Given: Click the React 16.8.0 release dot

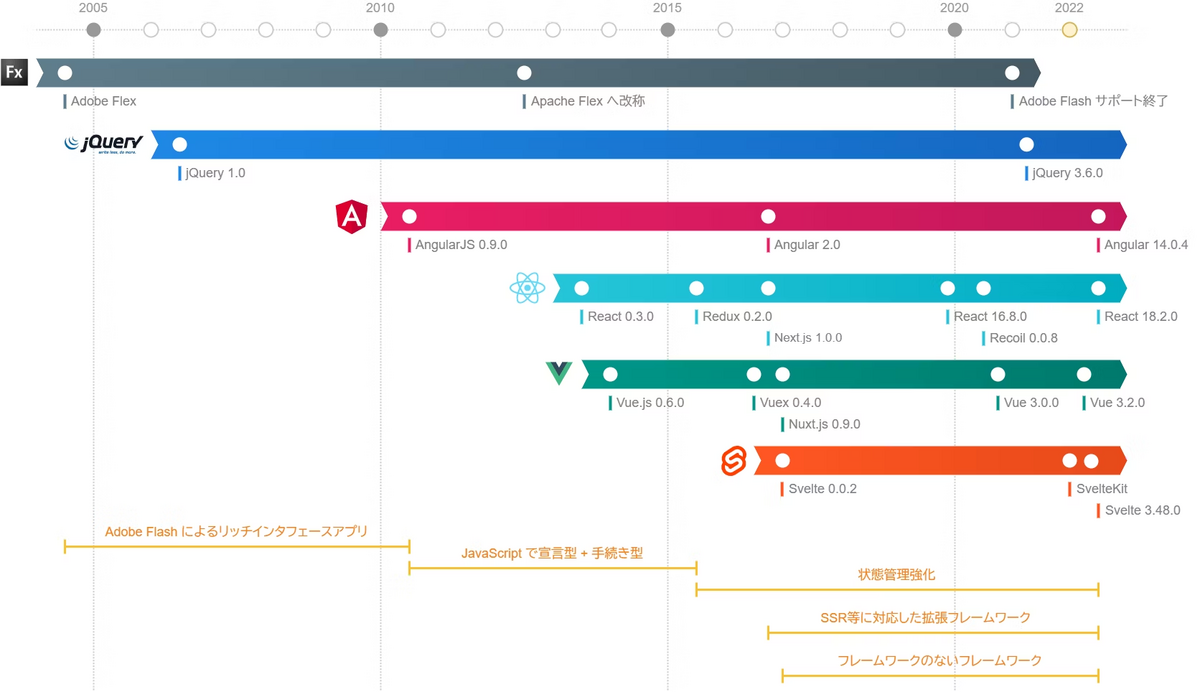Looking at the screenshot, I should (948, 289).
